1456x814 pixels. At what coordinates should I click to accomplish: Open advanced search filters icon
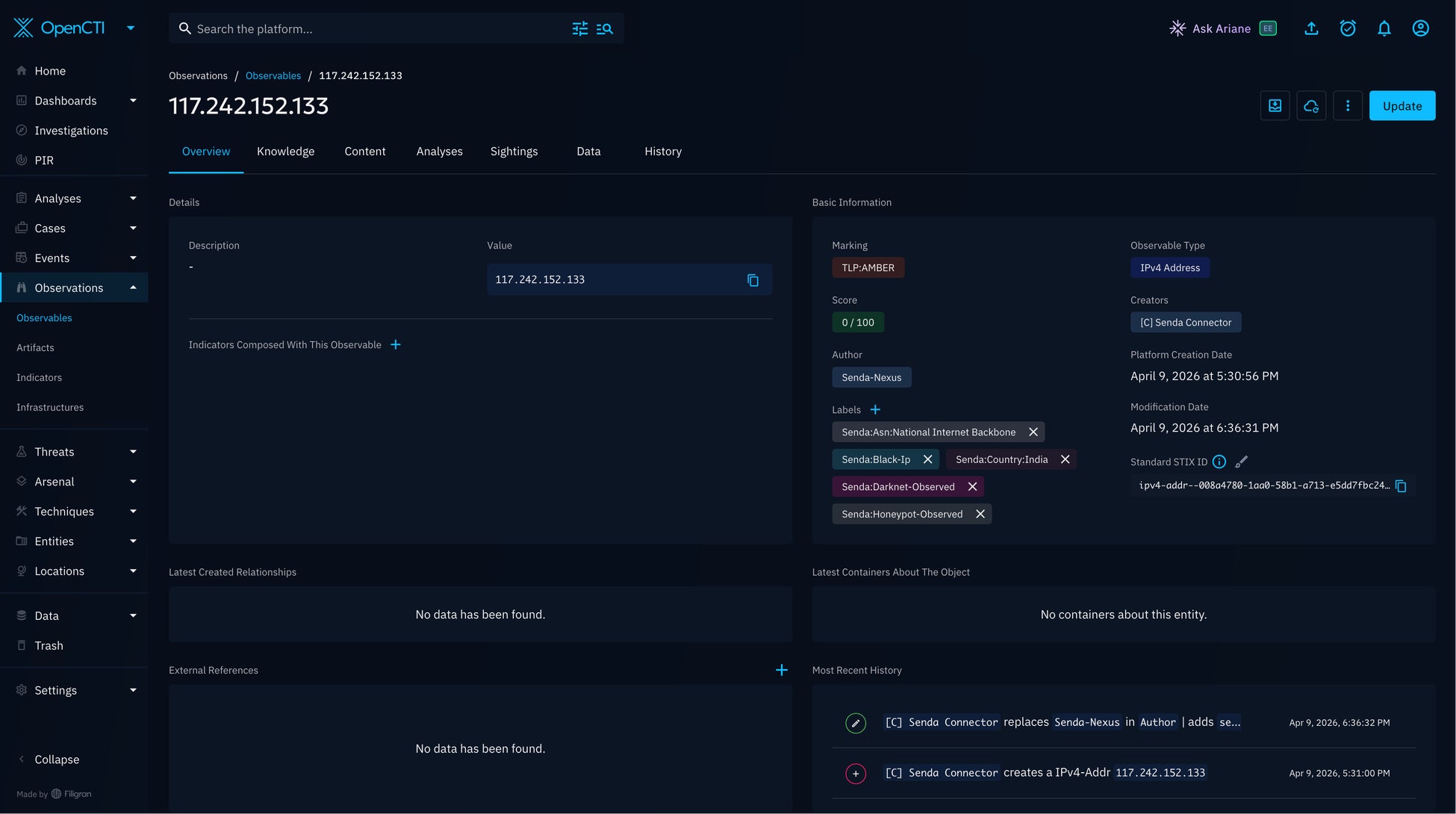pyautogui.click(x=579, y=28)
